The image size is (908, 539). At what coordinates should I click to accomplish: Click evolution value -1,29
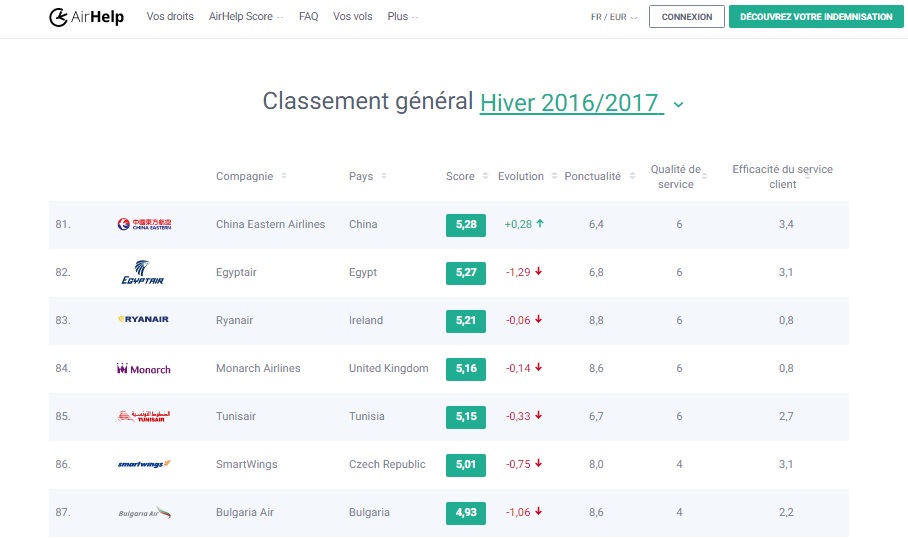click(x=518, y=272)
